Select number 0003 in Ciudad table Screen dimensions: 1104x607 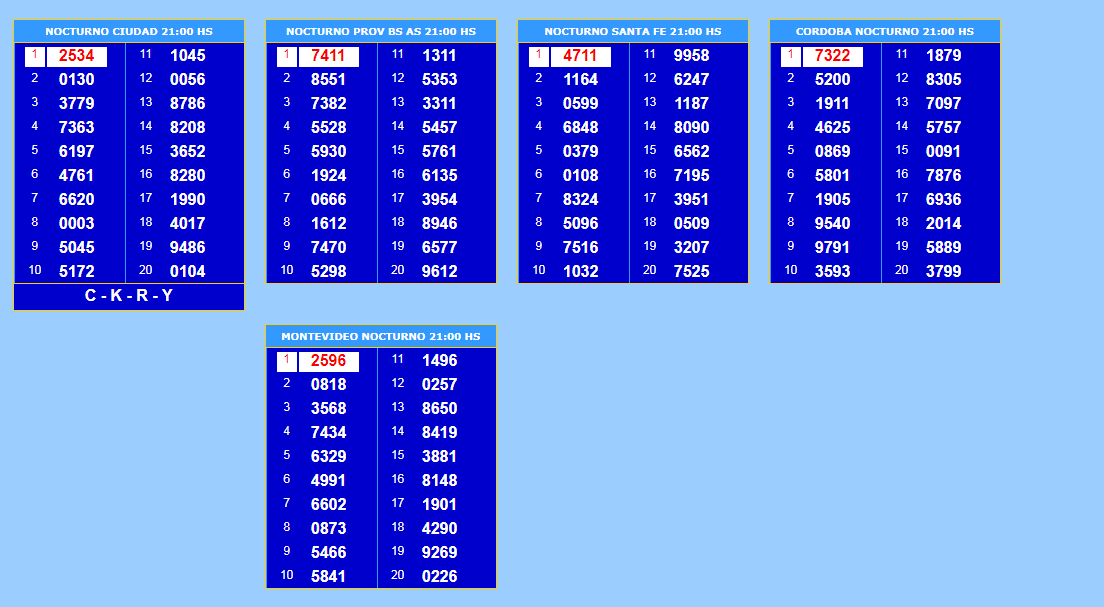[x=77, y=223]
